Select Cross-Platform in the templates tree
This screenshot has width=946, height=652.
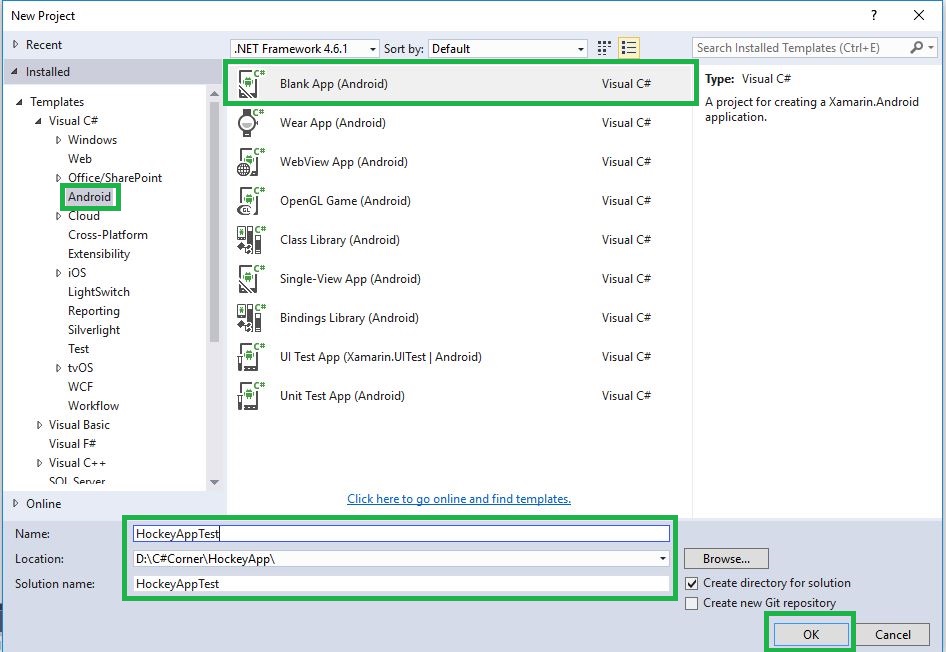[x=108, y=235]
